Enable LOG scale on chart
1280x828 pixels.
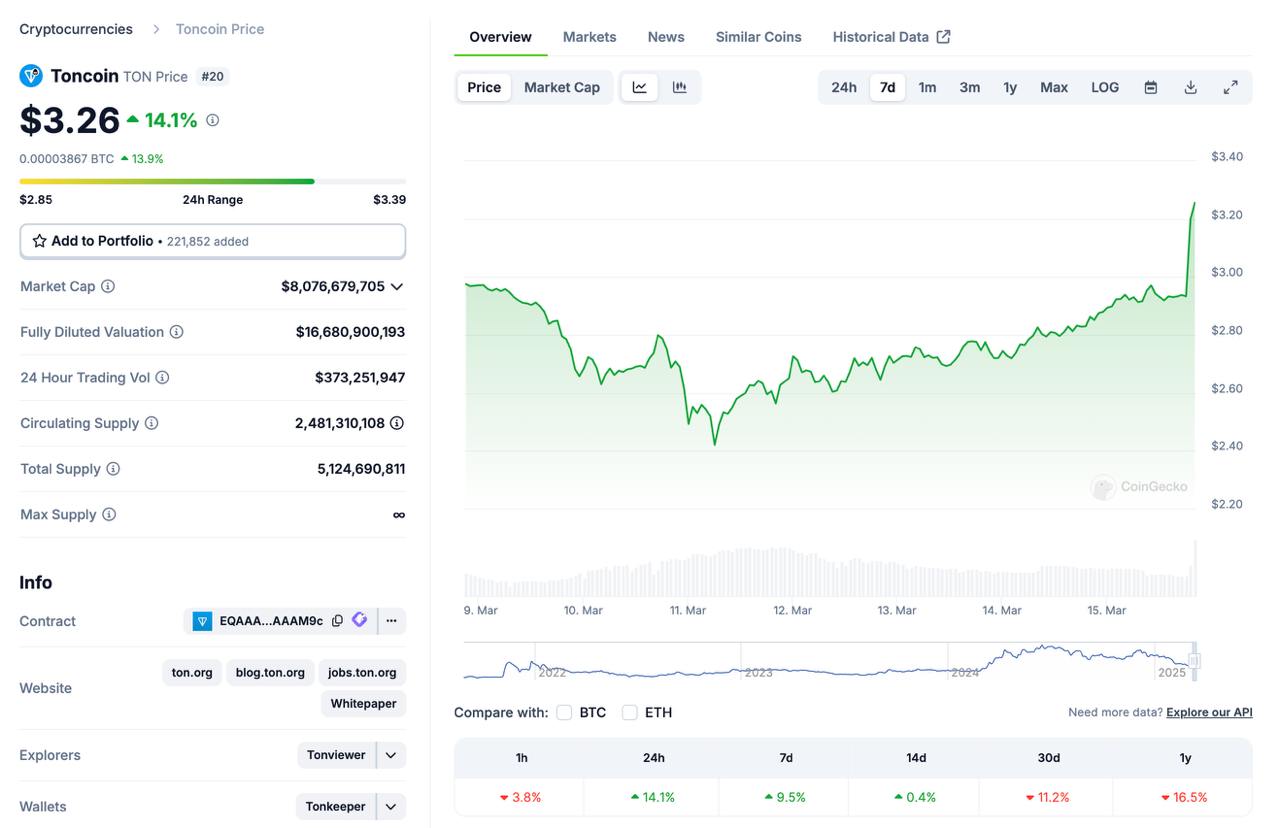point(1105,87)
